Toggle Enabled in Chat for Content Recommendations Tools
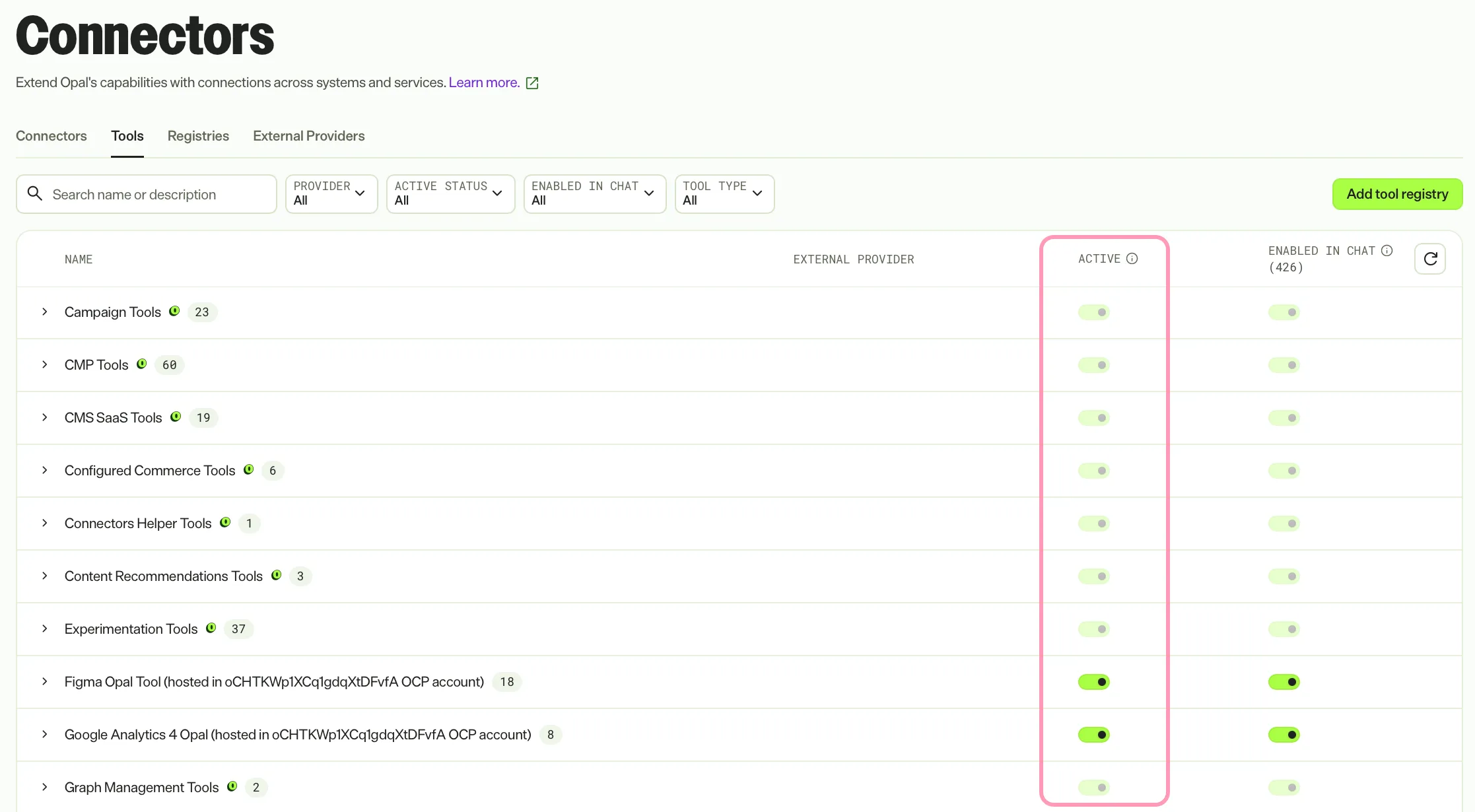The width and height of the screenshot is (1475, 812). [x=1284, y=576]
